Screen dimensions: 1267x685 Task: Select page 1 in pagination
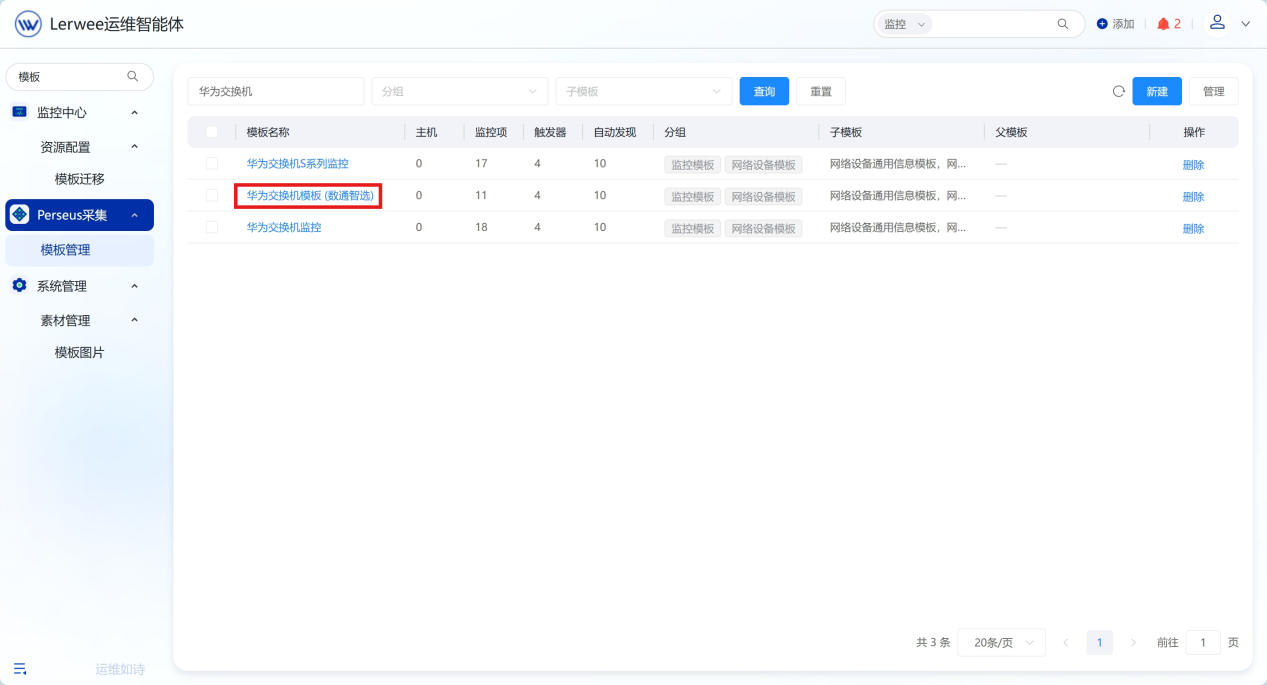1099,642
